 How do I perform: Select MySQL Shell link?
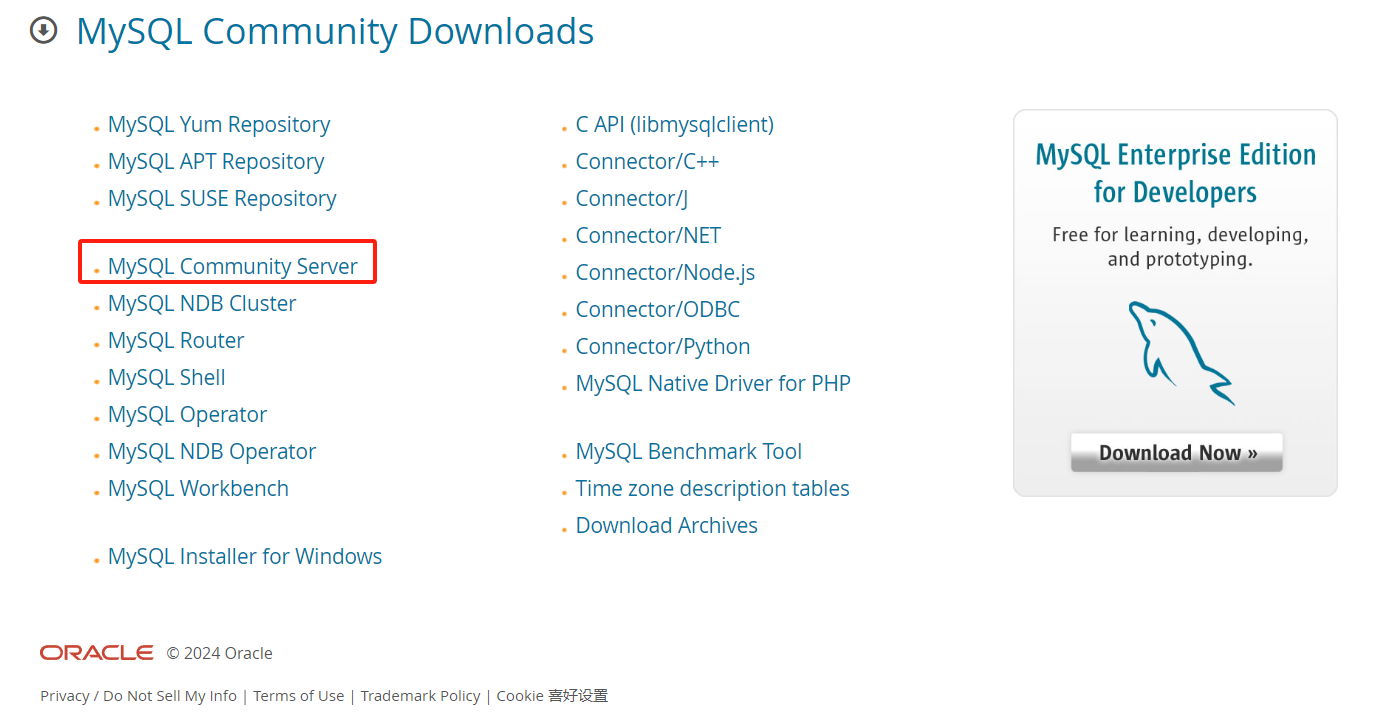point(167,378)
